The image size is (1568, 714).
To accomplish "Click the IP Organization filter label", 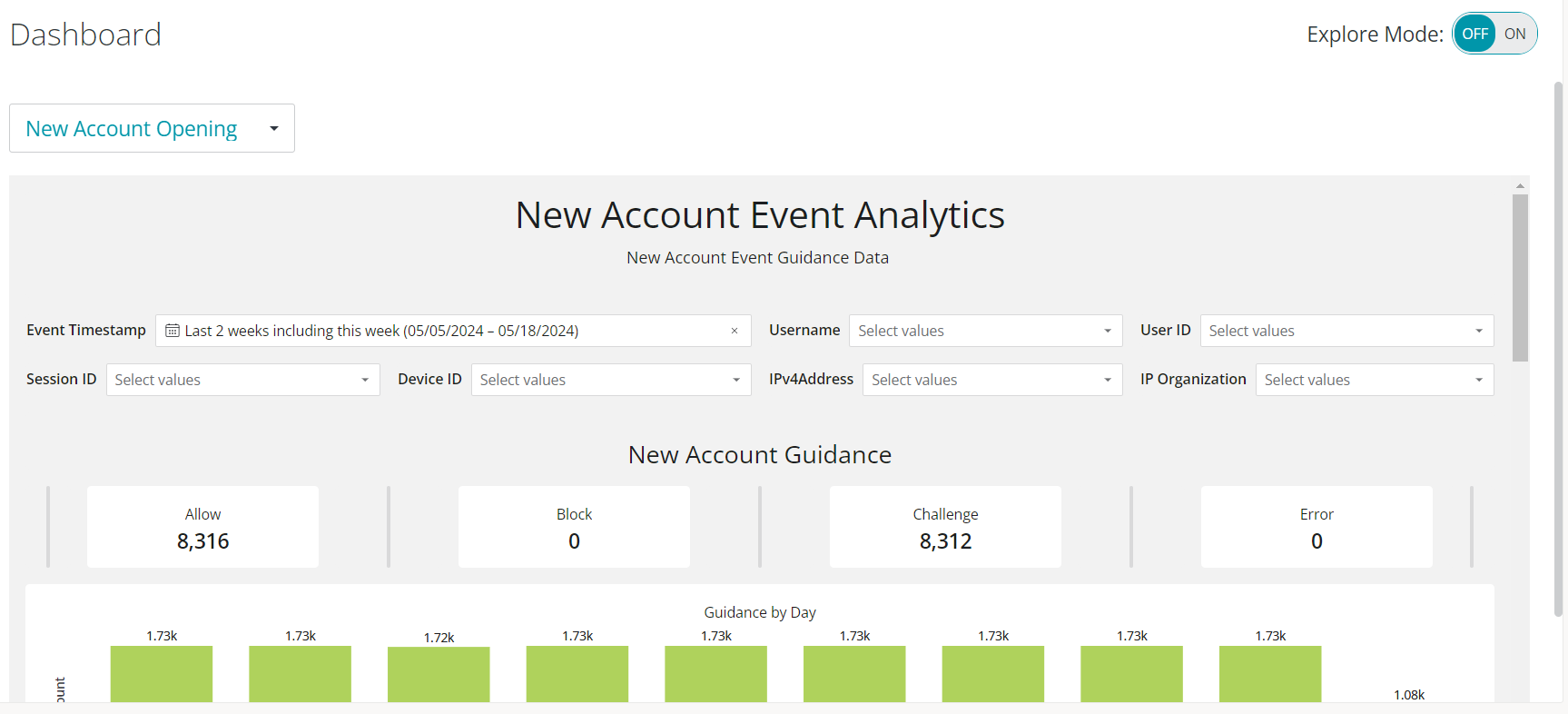I will pos(1193,379).
